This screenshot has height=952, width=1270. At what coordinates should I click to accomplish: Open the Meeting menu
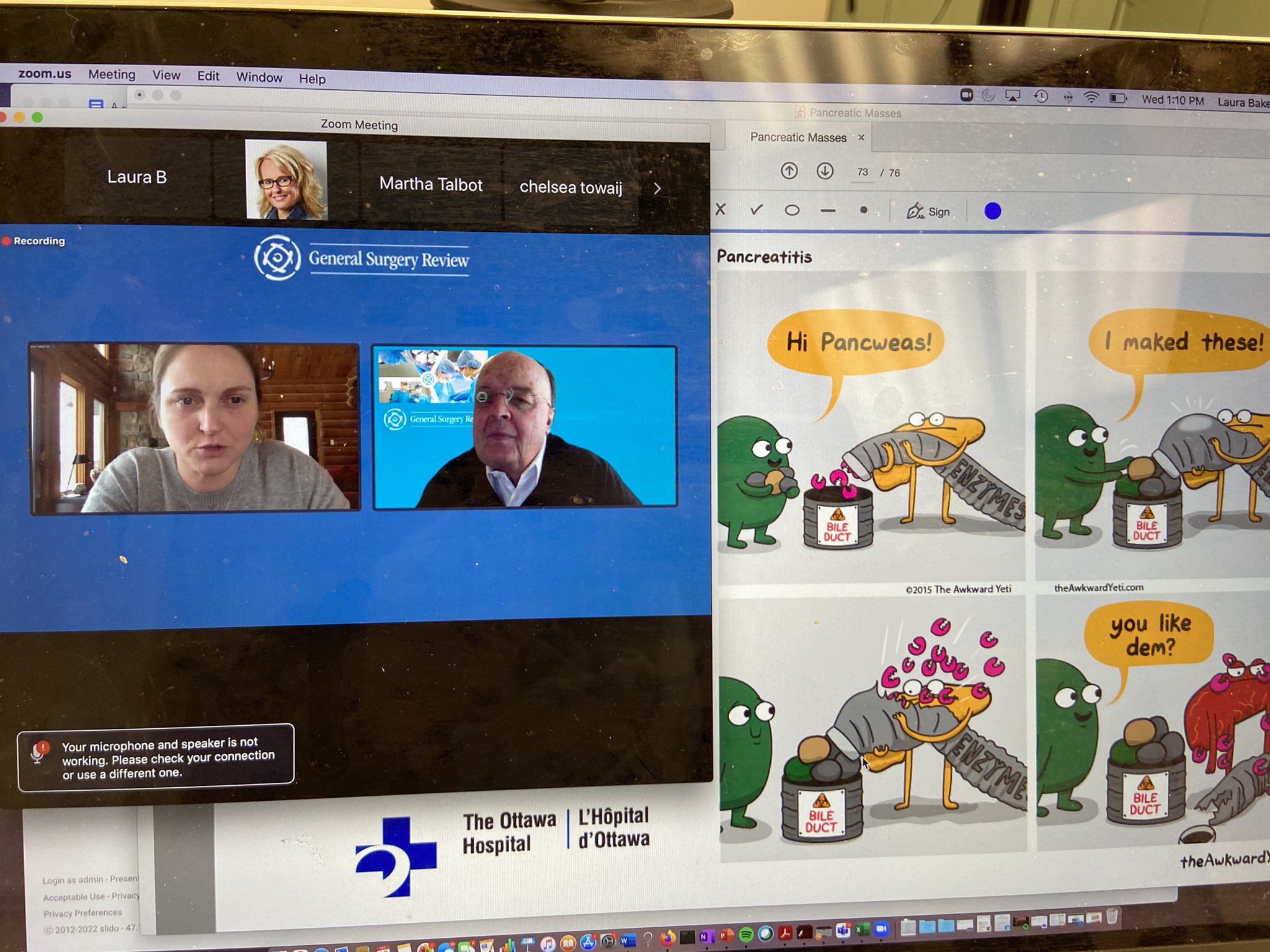click(112, 74)
